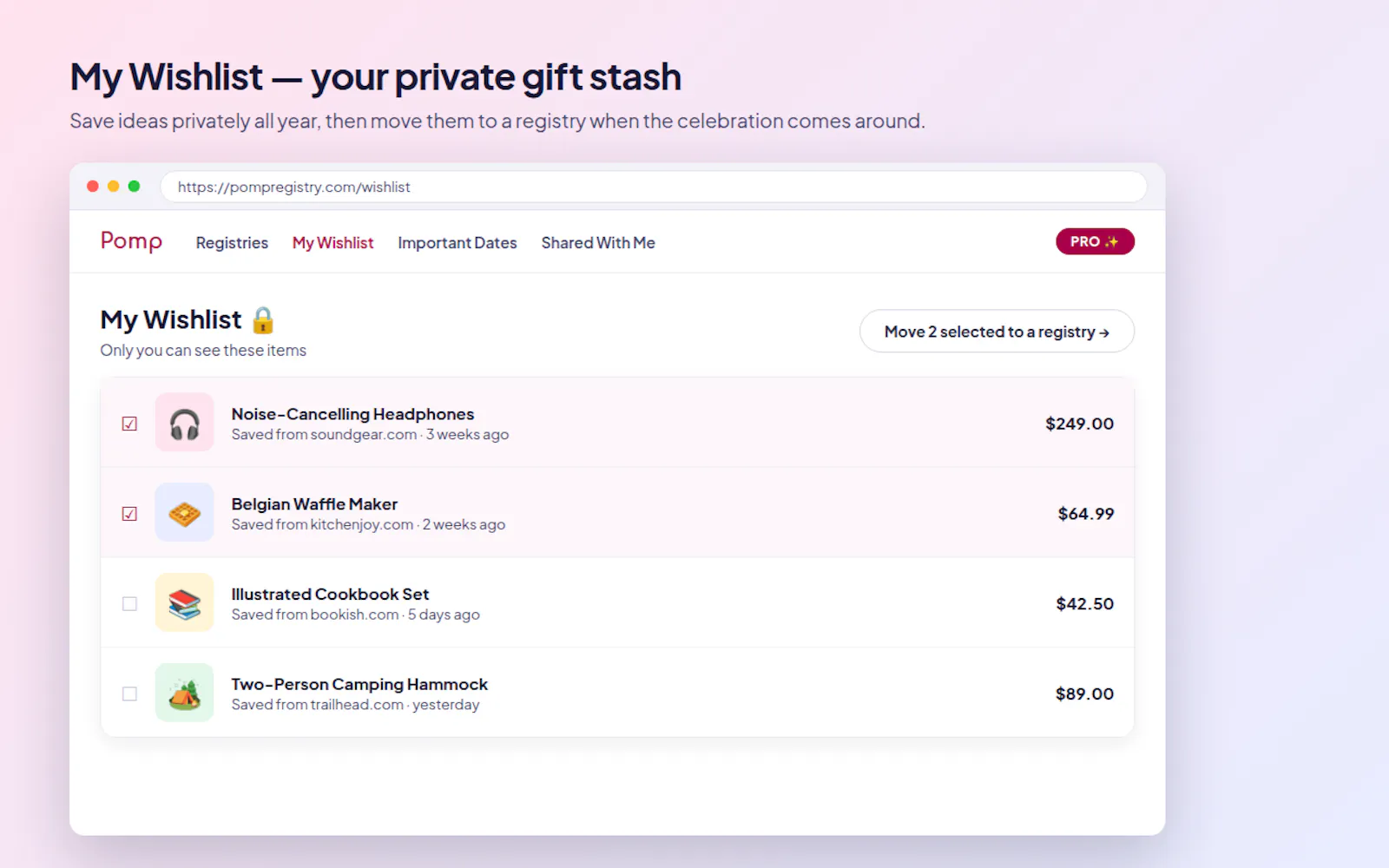Uncheck the Belgian Waffle Maker checkbox

pyautogui.click(x=129, y=514)
